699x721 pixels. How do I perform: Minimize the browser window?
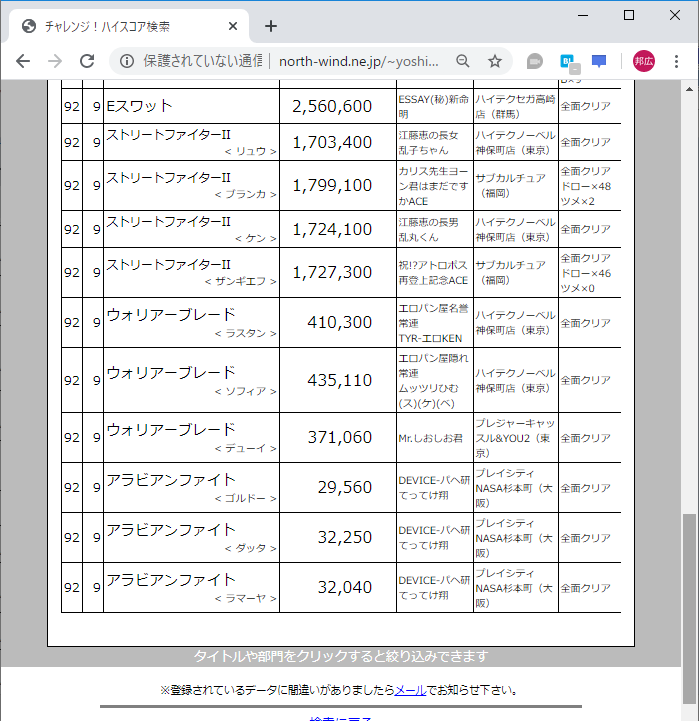click(x=583, y=16)
